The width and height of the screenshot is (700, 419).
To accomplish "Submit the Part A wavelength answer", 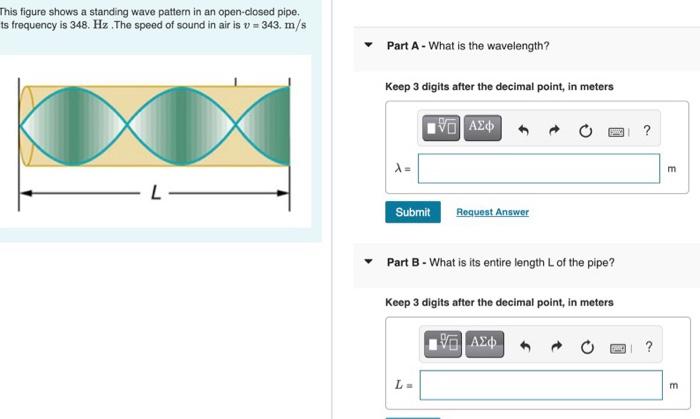I will coord(413,212).
